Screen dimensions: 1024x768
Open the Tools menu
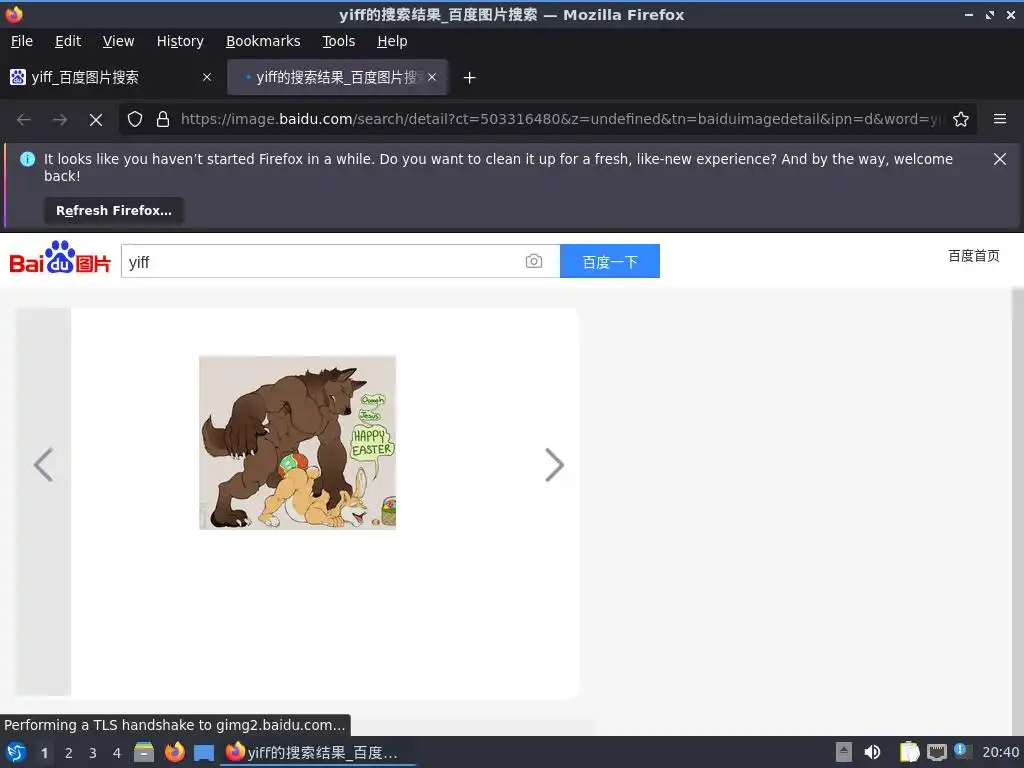tap(338, 41)
